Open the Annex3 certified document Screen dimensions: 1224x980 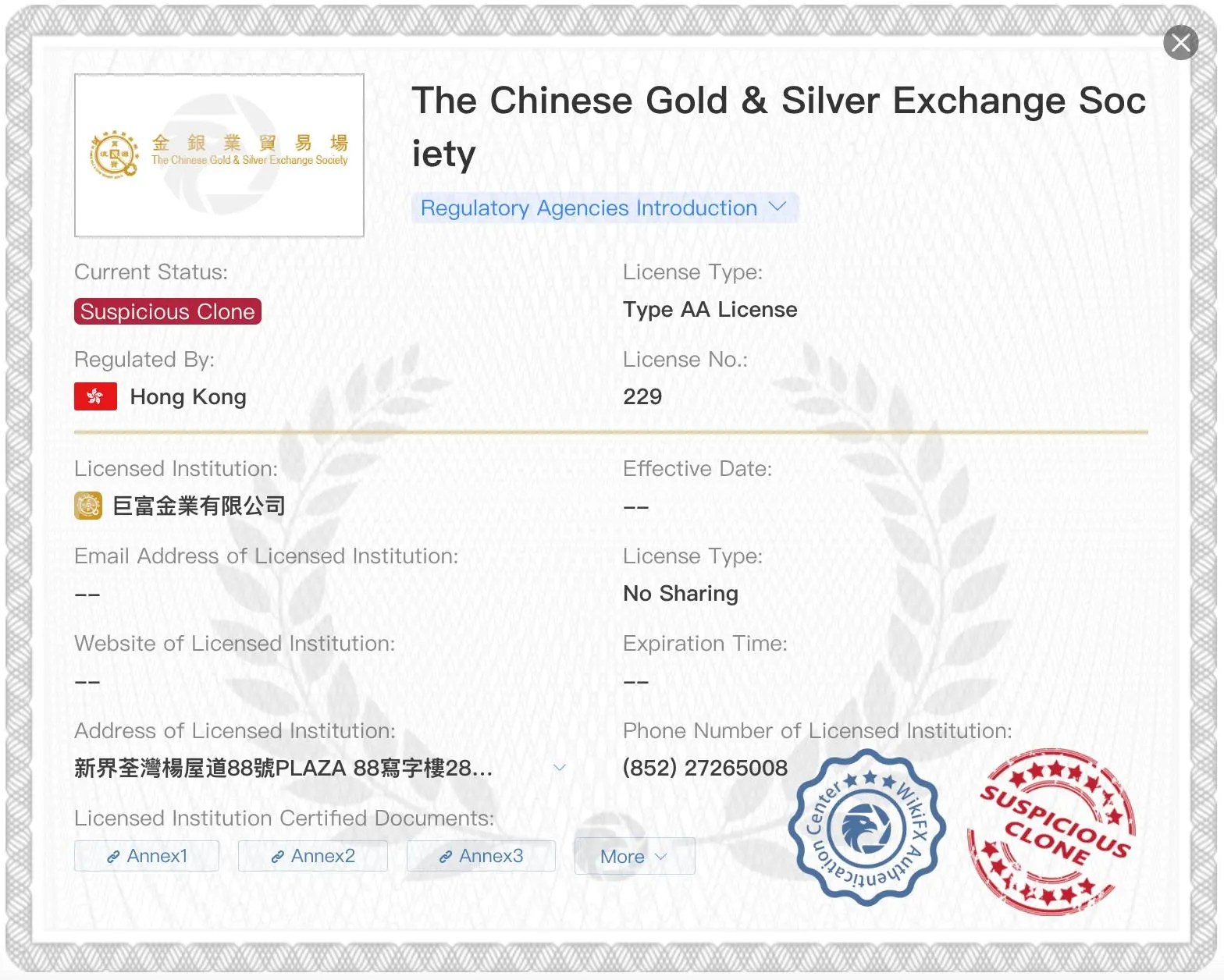(481, 856)
